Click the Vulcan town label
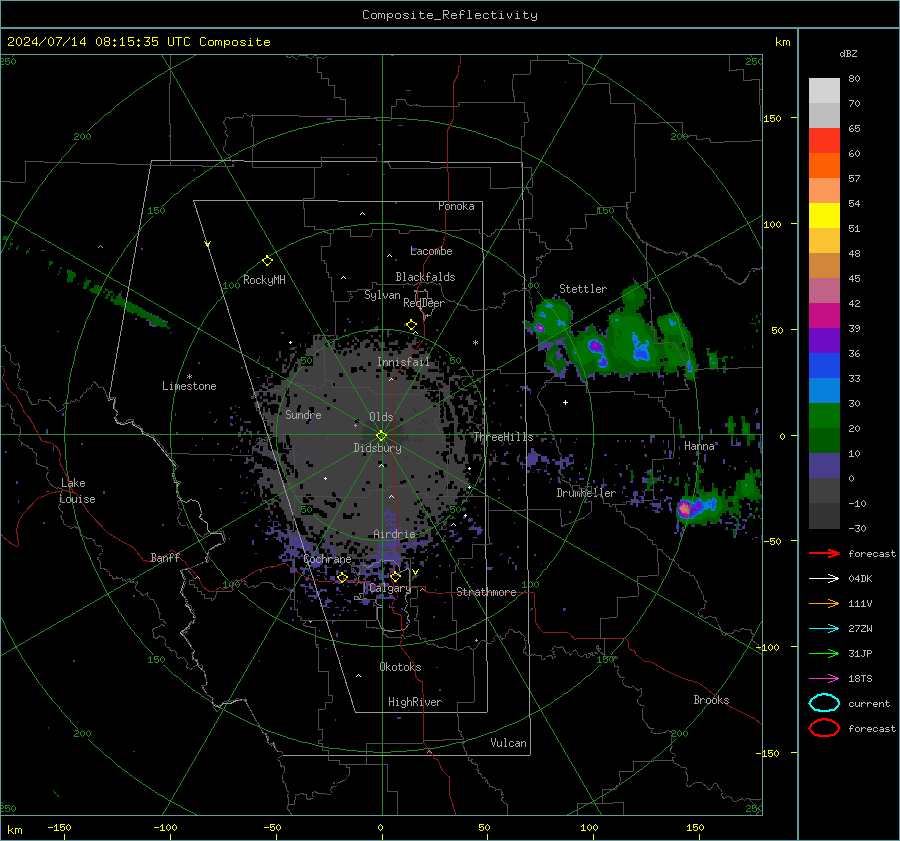The image size is (900, 841). click(508, 743)
